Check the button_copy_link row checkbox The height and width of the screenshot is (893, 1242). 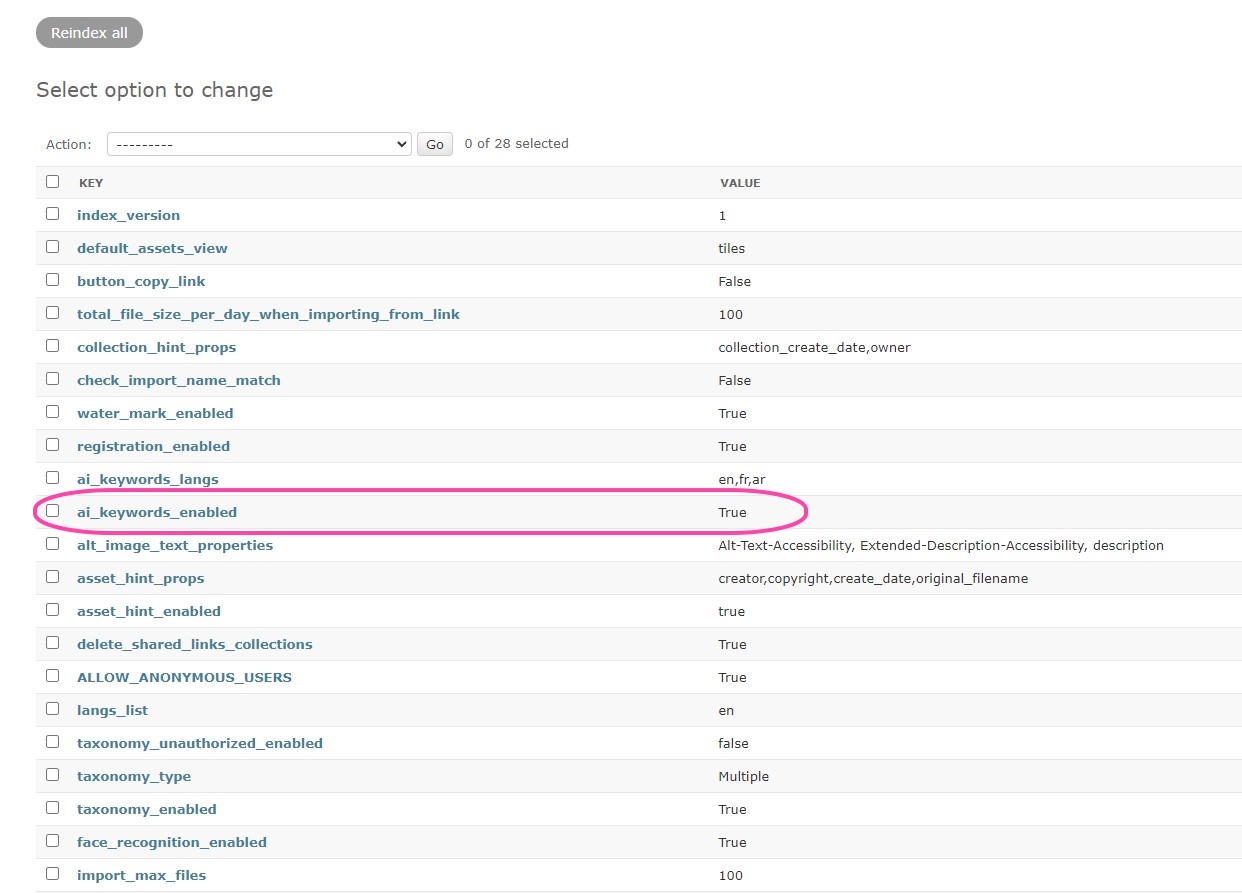[x=52, y=280]
